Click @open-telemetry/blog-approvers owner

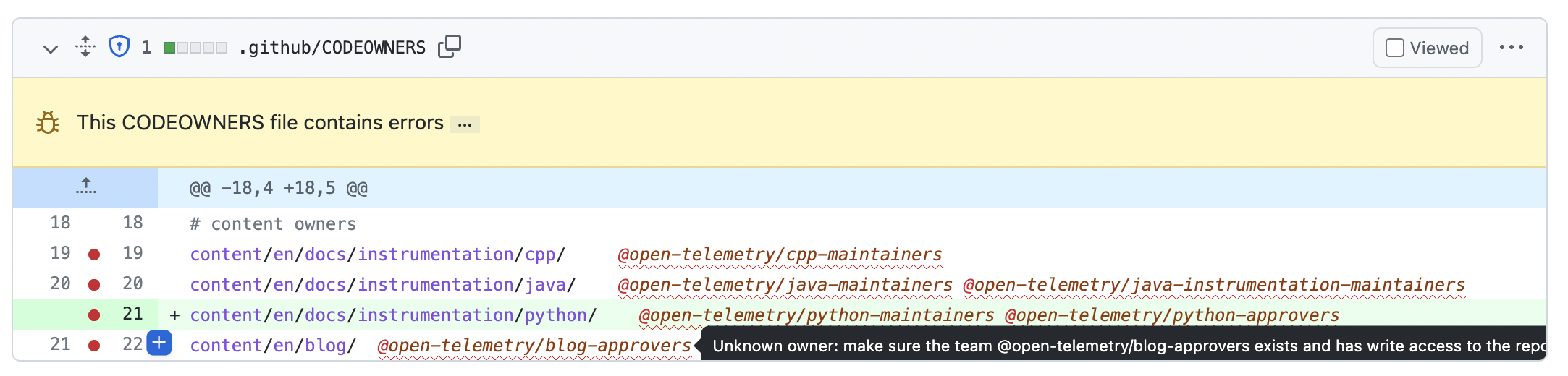534,346
